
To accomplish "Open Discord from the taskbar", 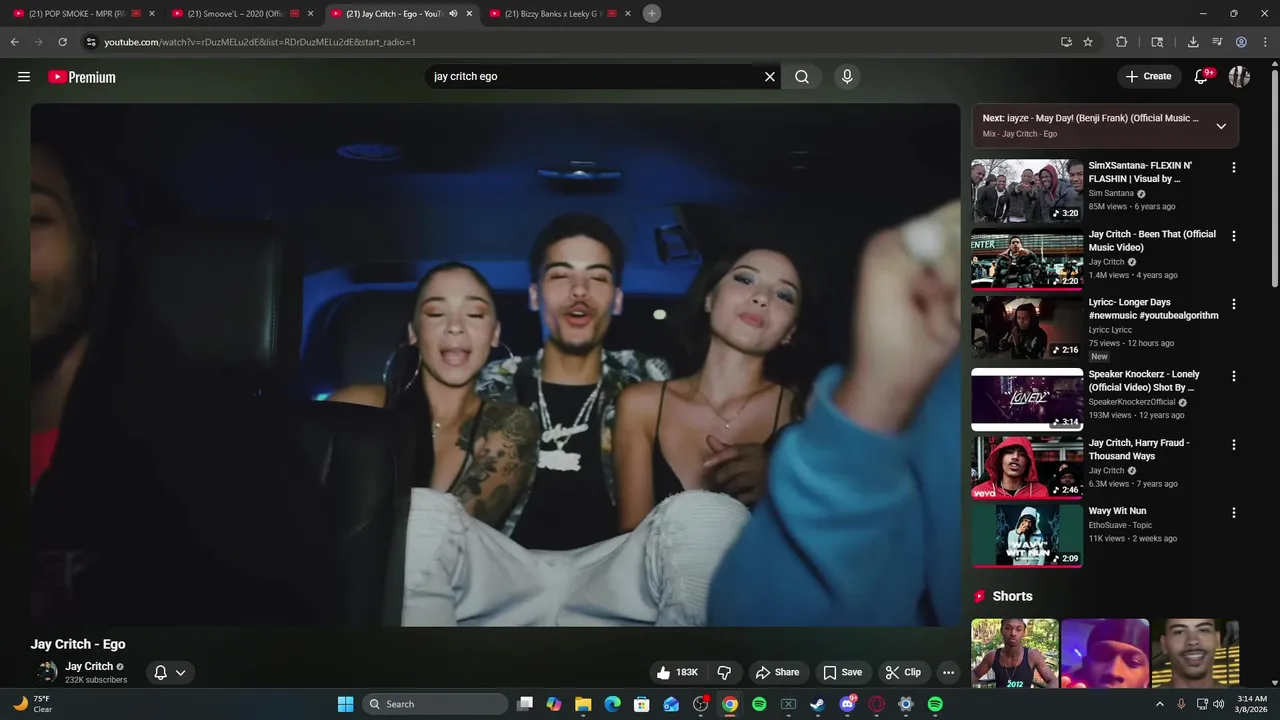I will pos(847,704).
